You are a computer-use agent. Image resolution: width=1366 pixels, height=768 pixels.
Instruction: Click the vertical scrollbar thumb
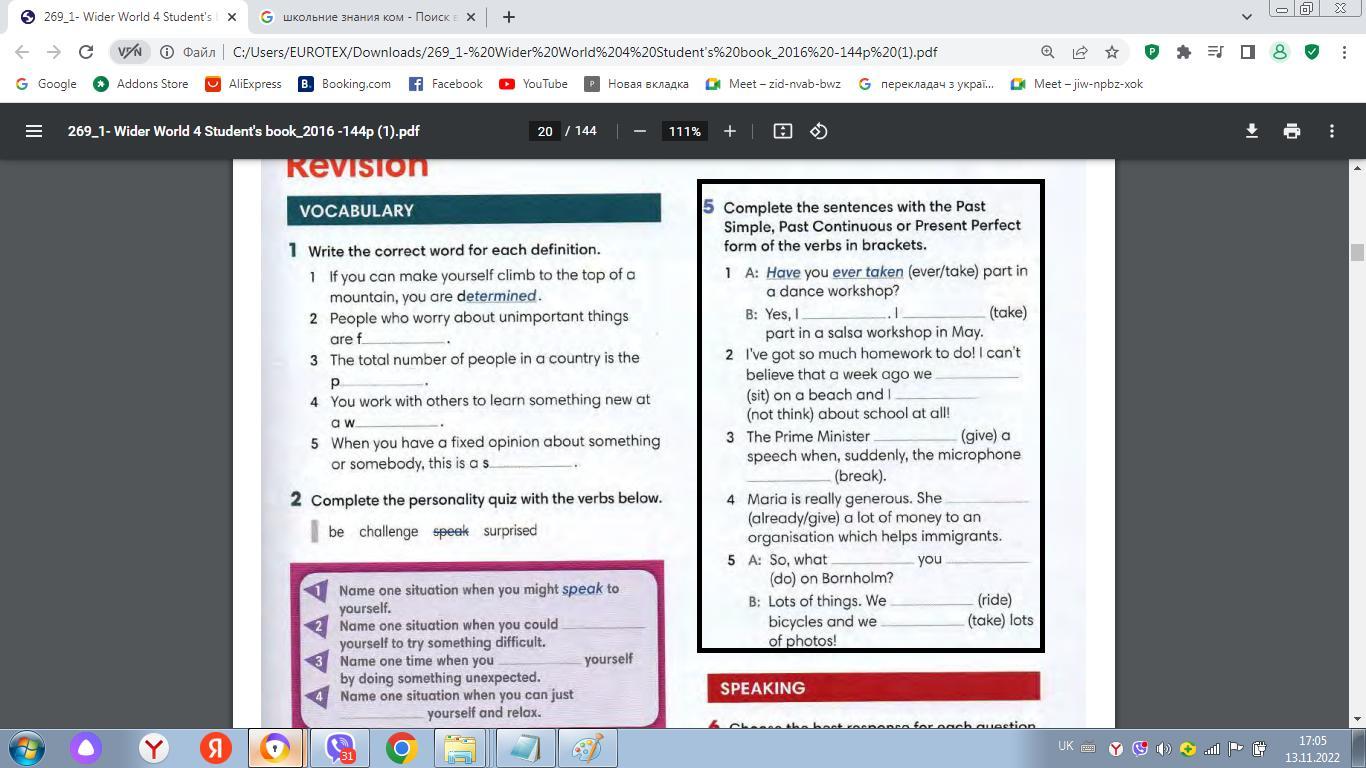[x=1357, y=252]
